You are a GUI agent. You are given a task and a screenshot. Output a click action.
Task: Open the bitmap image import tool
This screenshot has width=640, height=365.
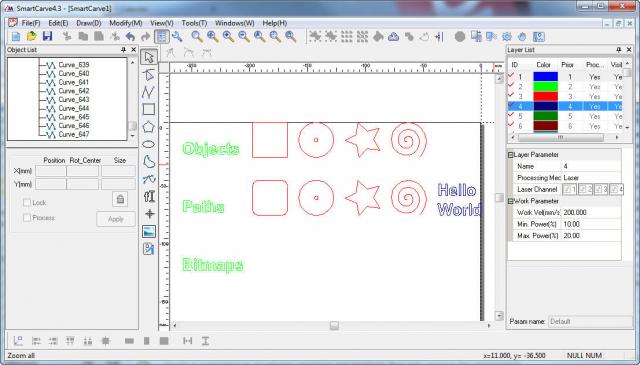[x=149, y=231]
